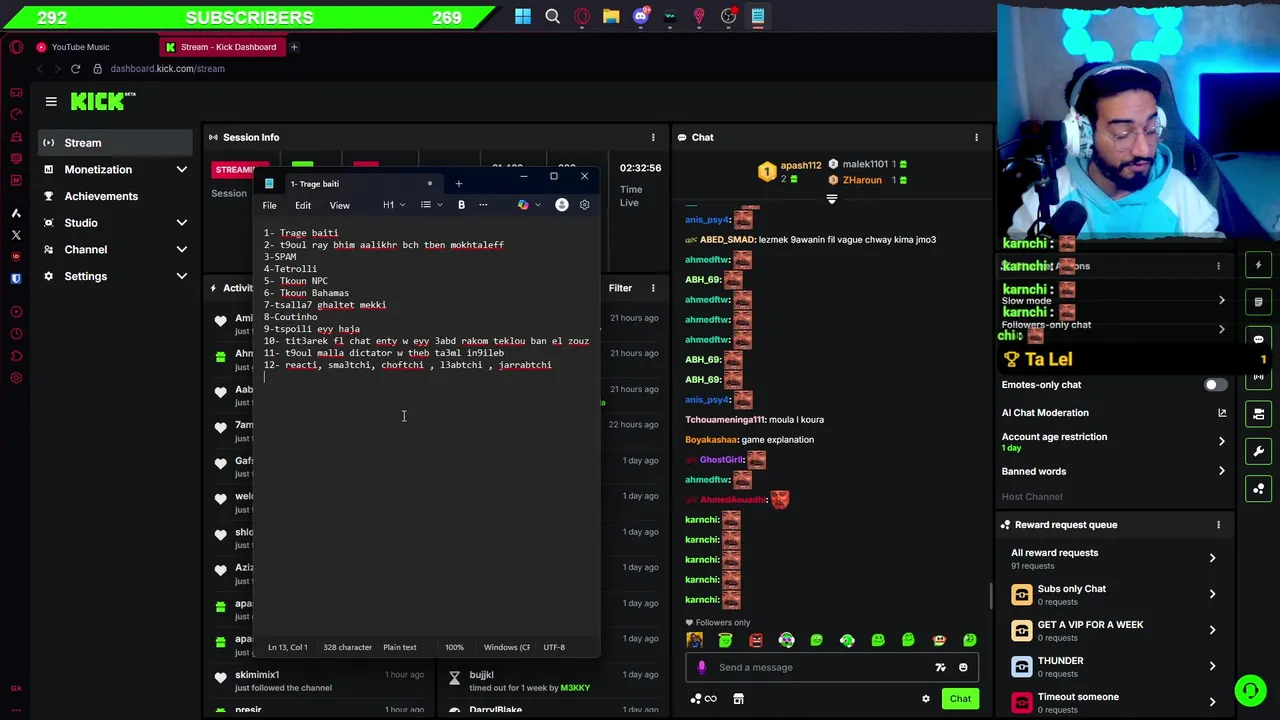Expand the Settings section
Screen dimensions: 1280x720
click(x=115, y=276)
